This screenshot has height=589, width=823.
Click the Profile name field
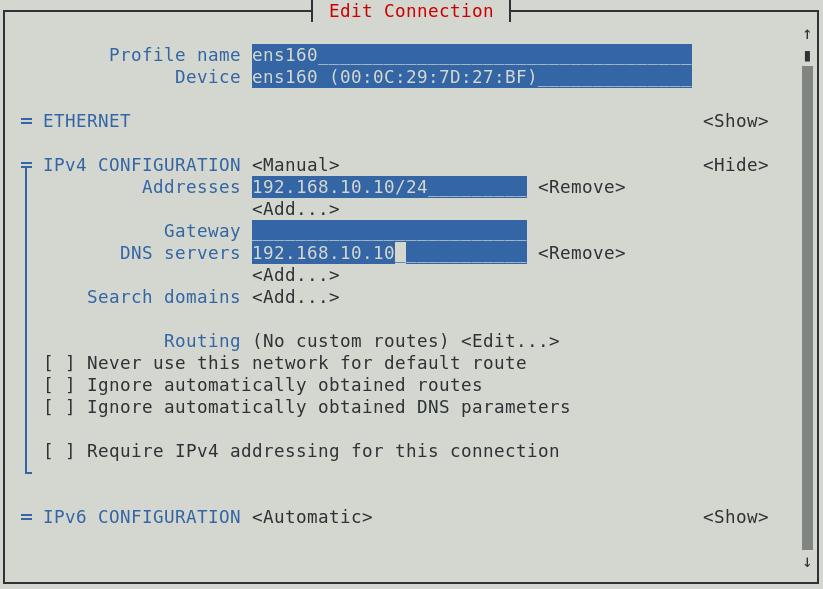(x=471, y=55)
